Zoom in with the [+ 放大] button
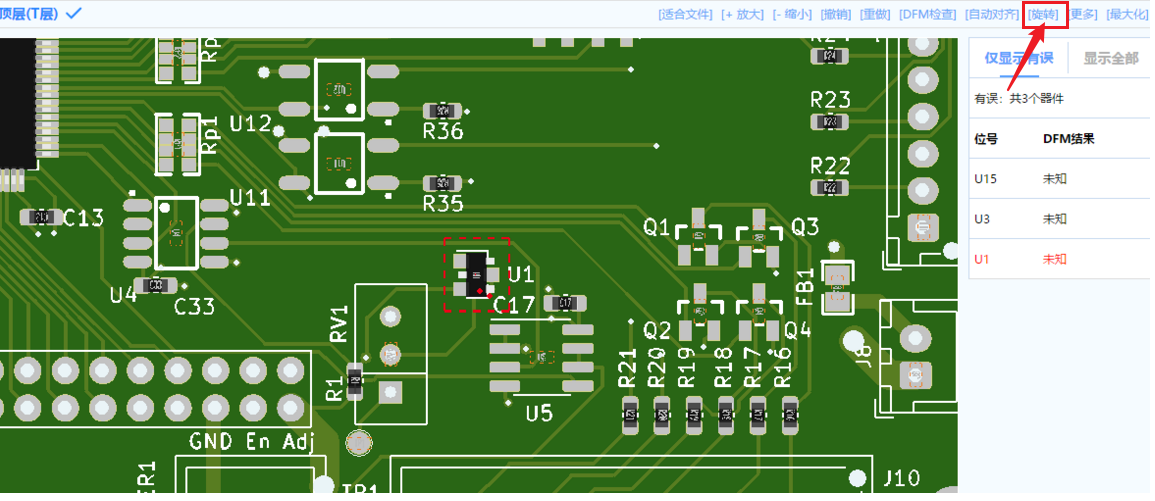This screenshot has height=501, width=1155. click(742, 15)
